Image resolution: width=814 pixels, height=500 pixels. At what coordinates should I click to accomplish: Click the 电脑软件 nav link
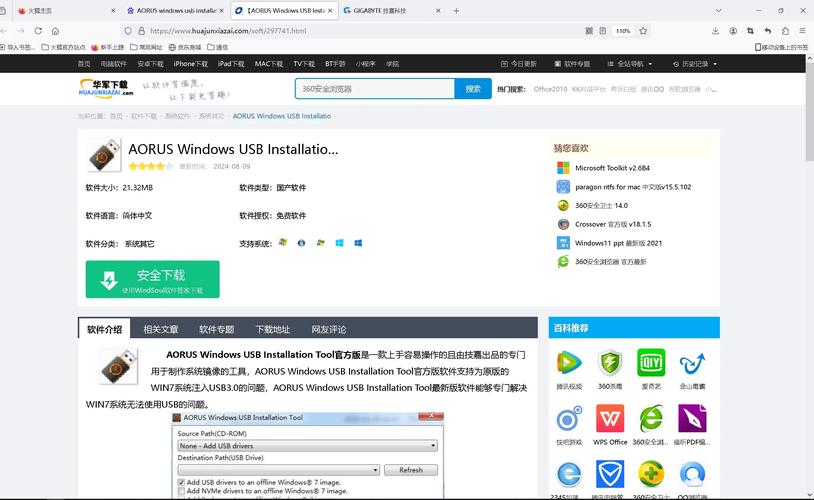[114, 64]
